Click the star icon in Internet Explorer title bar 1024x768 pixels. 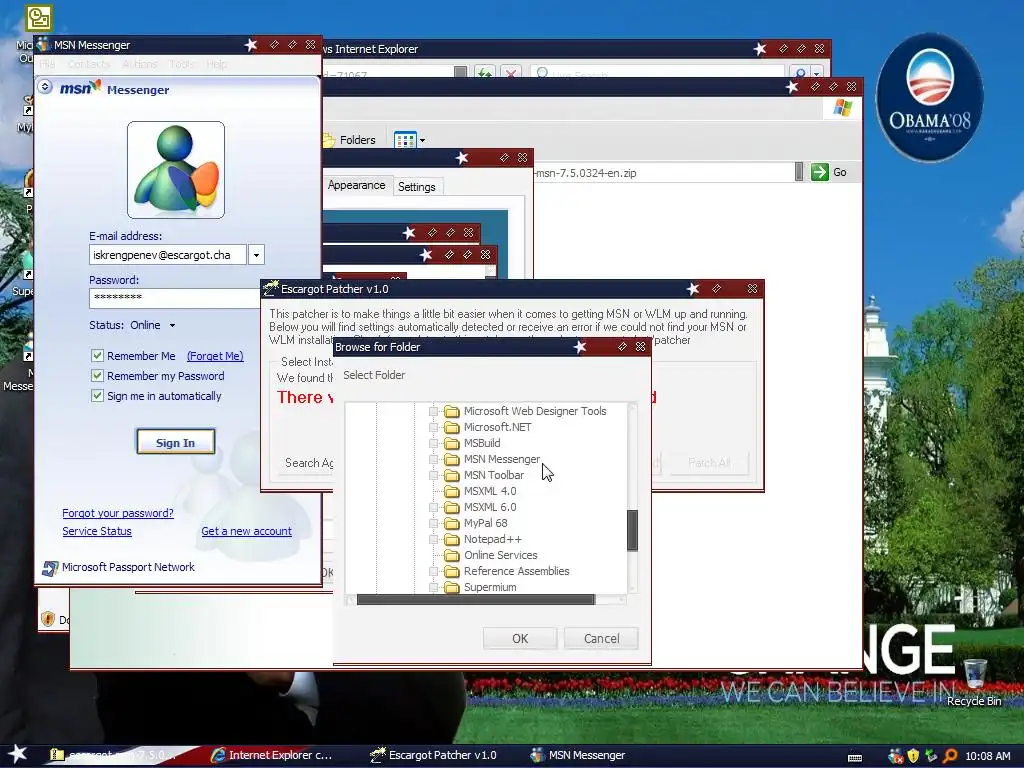point(760,48)
